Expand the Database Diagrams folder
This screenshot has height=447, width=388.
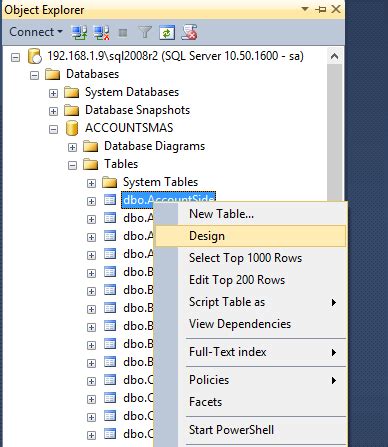click(72, 147)
